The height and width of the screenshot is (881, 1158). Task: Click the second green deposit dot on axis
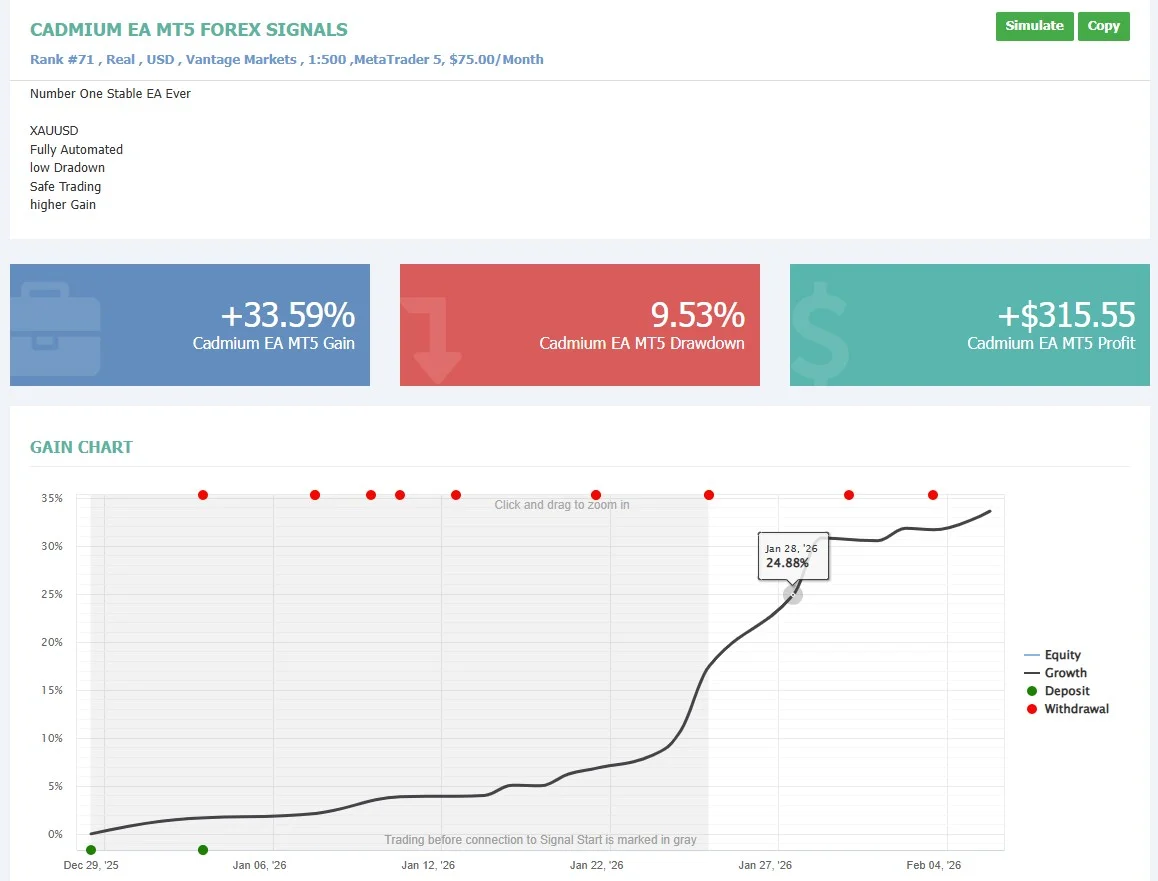coord(203,850)
